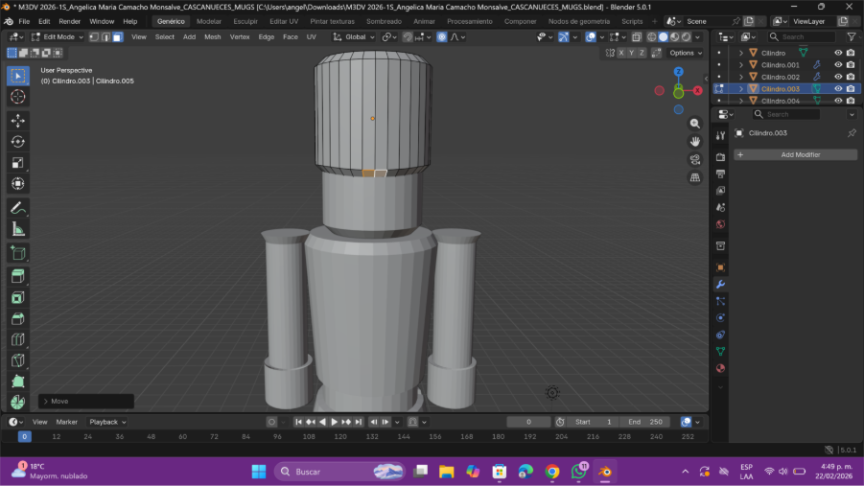Select the Poly Build tool
The image size is (864, 486).
(18, 381)
